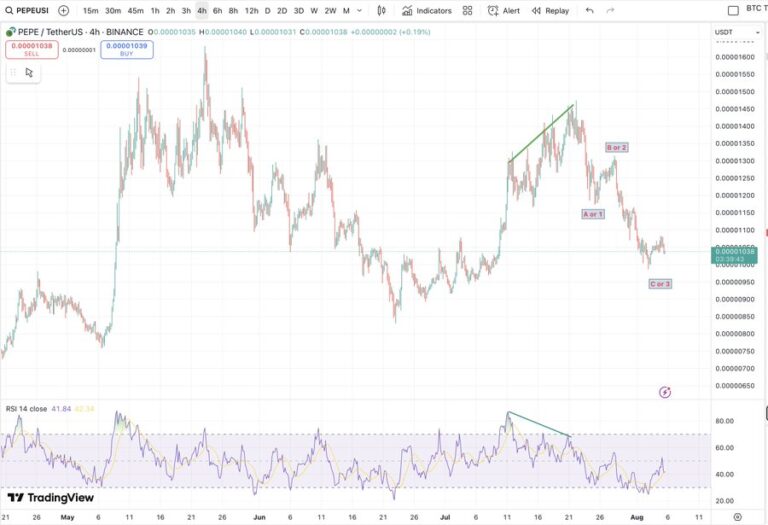Select the 1D daily timeframe

click(267, 10)
